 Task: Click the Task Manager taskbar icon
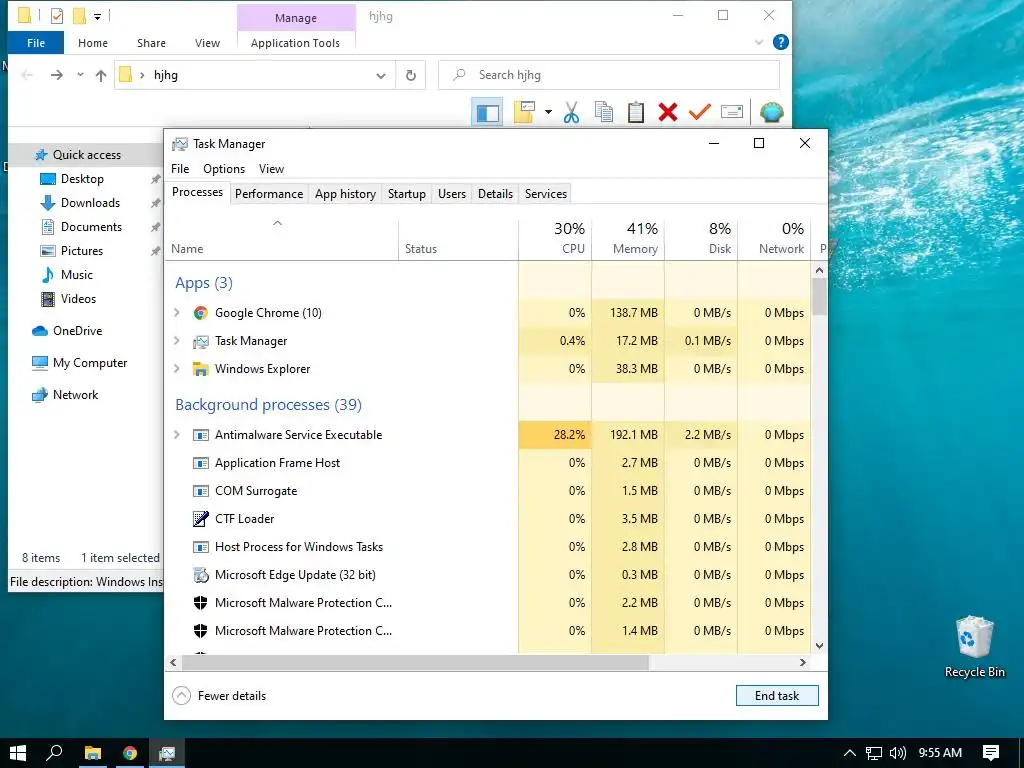pyautogui.click(x=167, y=753)
